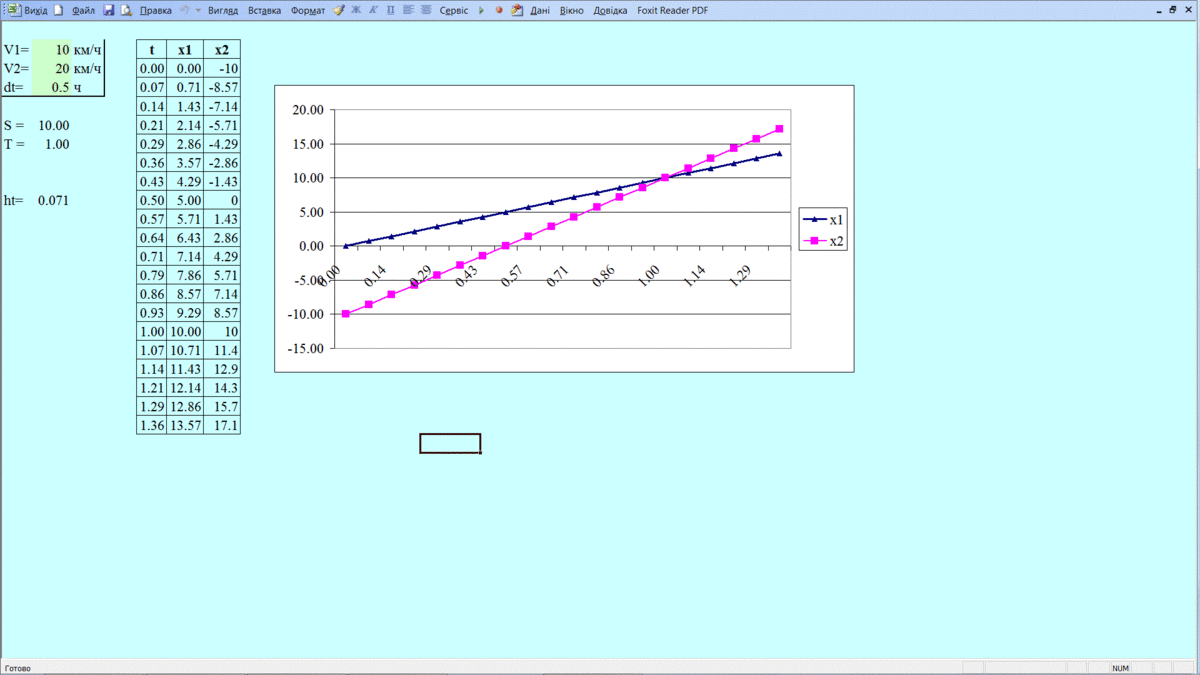Toggle Bold formatting (Ж)

356,10
